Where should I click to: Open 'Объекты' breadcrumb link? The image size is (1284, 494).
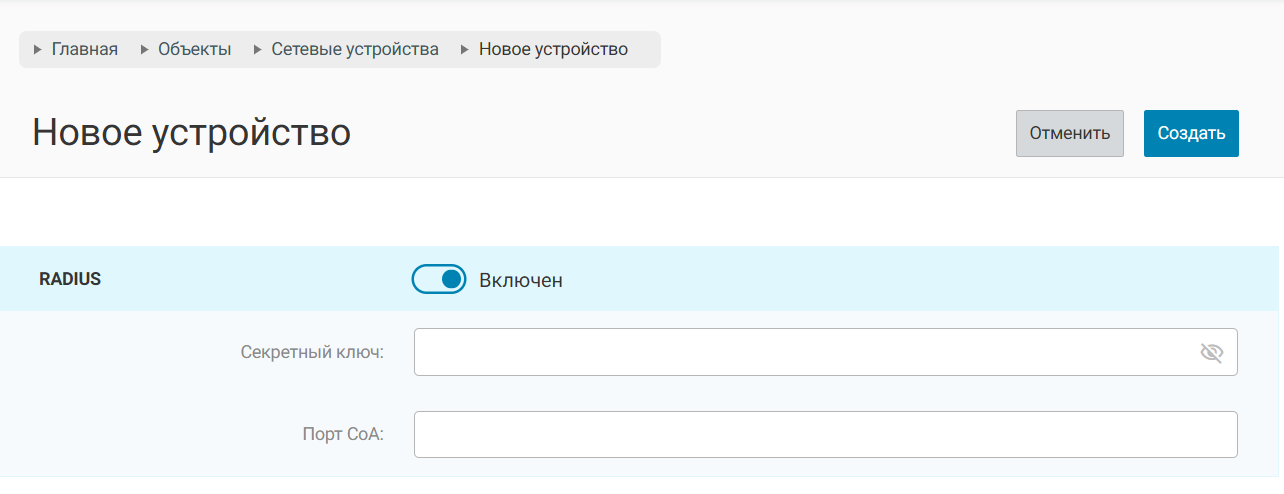click(x=194, y=49)
